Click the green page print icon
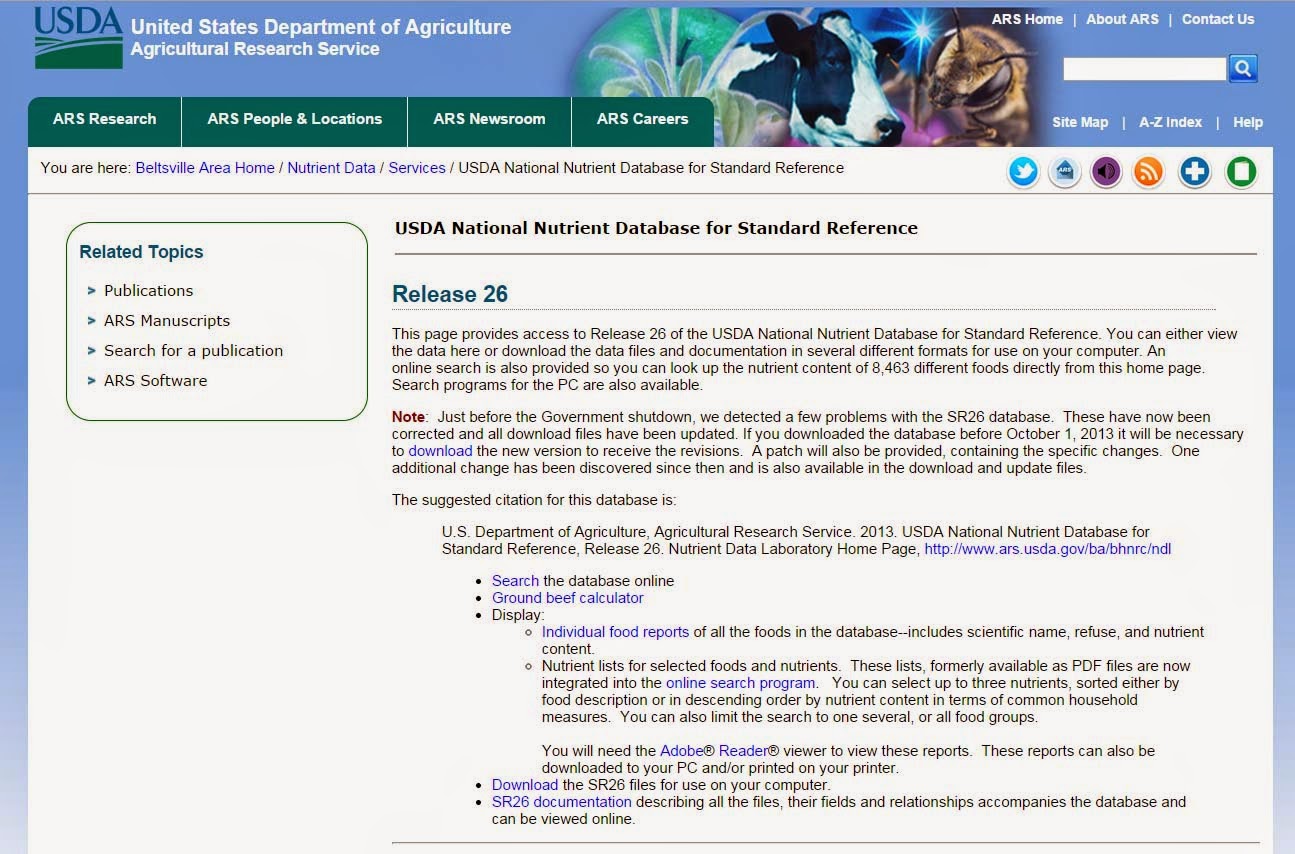Screen dimensions: 1295x854 [x=1241, y=172]
